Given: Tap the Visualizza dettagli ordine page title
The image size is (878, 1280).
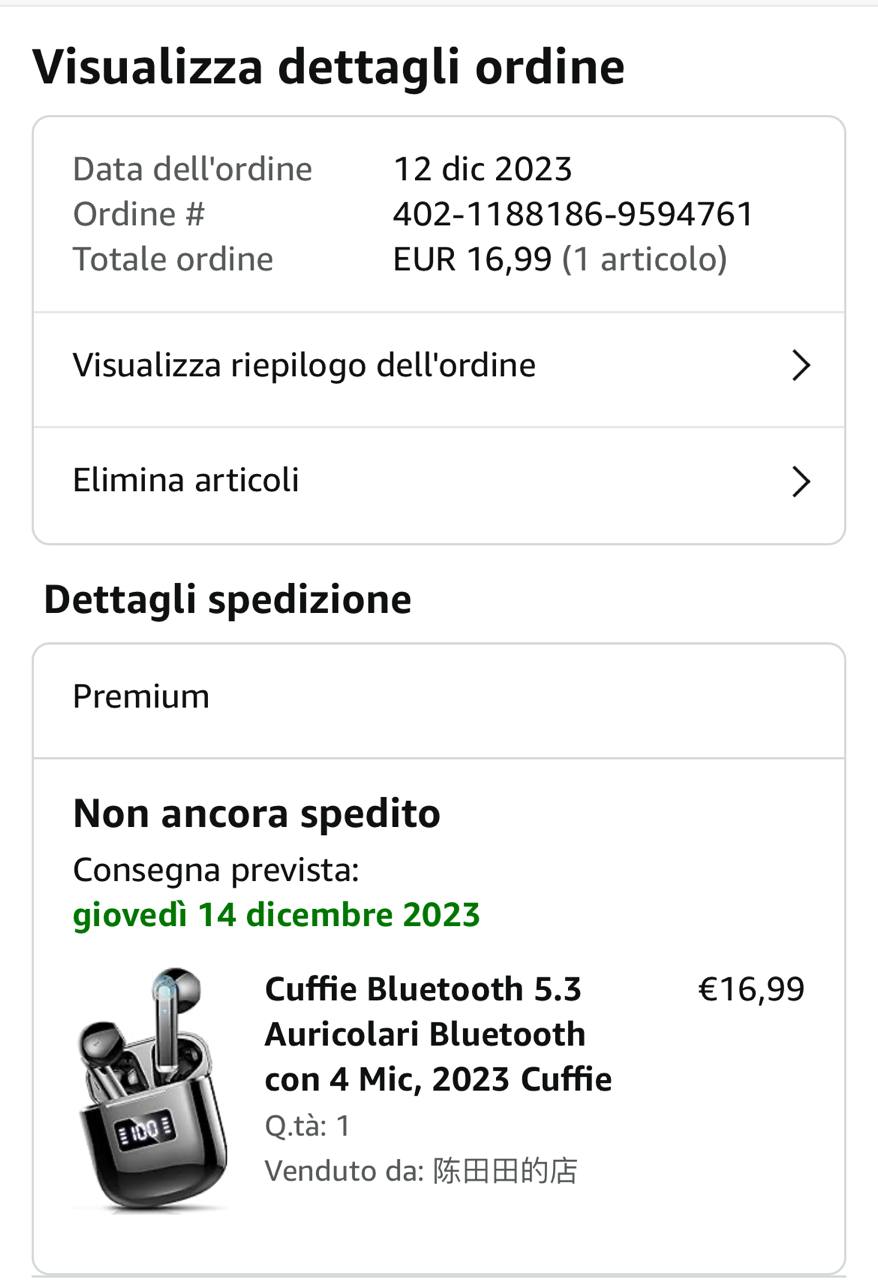Looking at the screenshot, I should point(328,67).
